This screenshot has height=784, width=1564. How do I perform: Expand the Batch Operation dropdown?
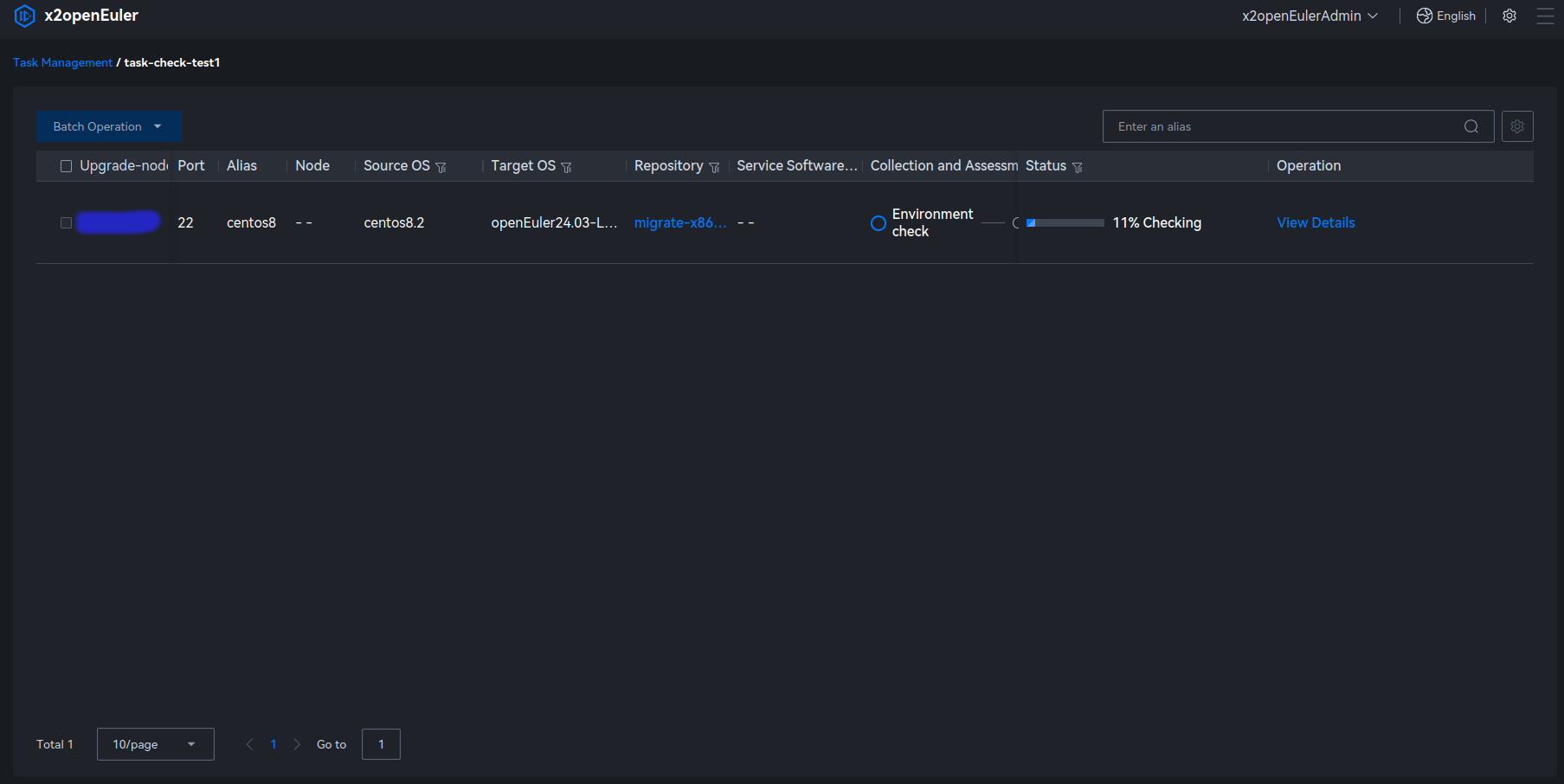pos(108,126)
